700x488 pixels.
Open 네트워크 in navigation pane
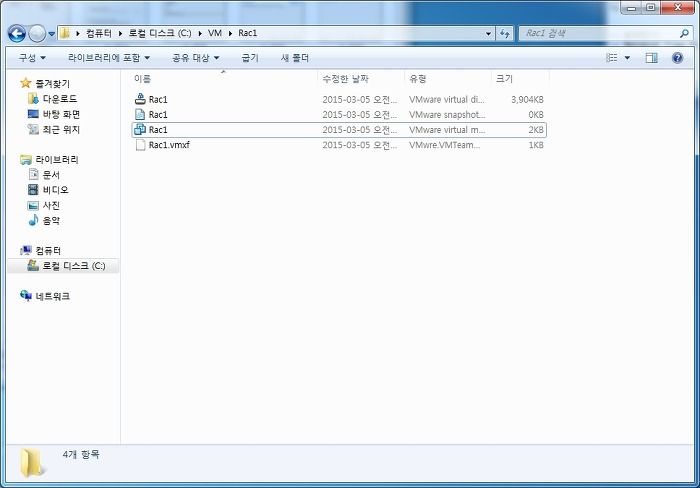click(53, 296)
